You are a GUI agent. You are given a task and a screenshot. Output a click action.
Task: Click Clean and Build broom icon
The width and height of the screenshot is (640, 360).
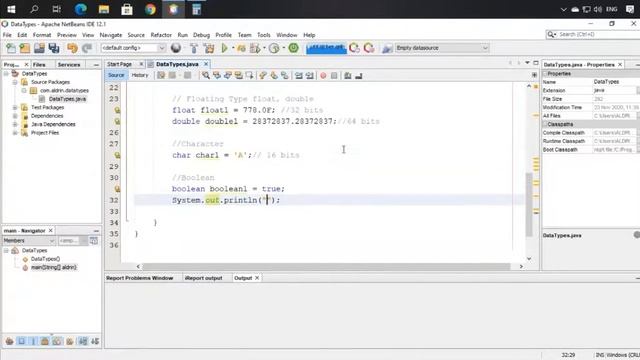[x=209, y=48]
